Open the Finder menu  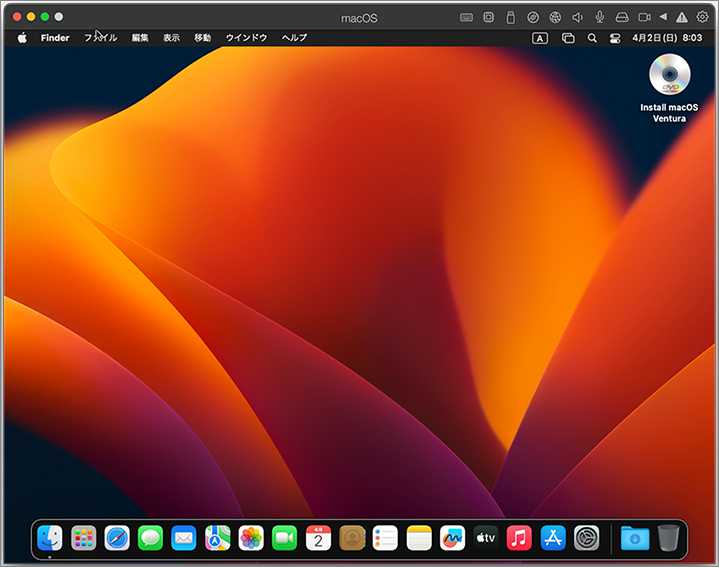point(55,38)
